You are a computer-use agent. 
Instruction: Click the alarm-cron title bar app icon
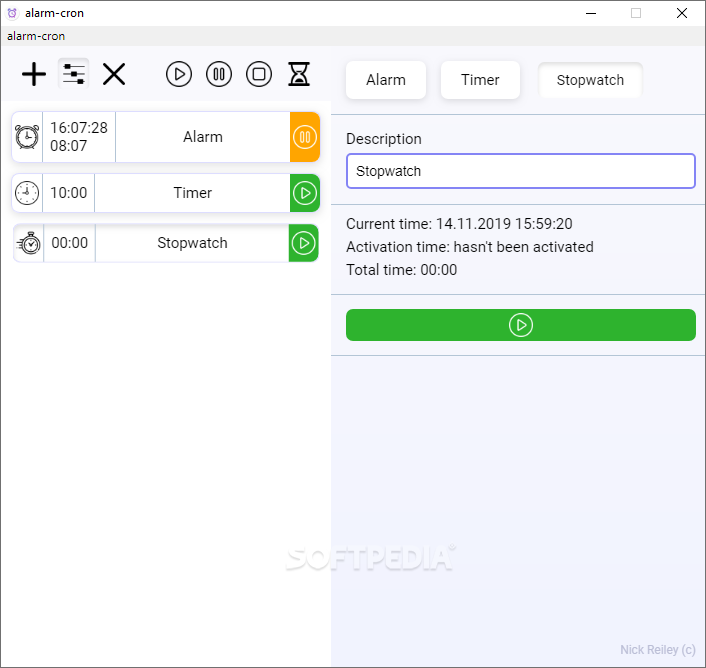pyautogui.click(x=12, y=13)
